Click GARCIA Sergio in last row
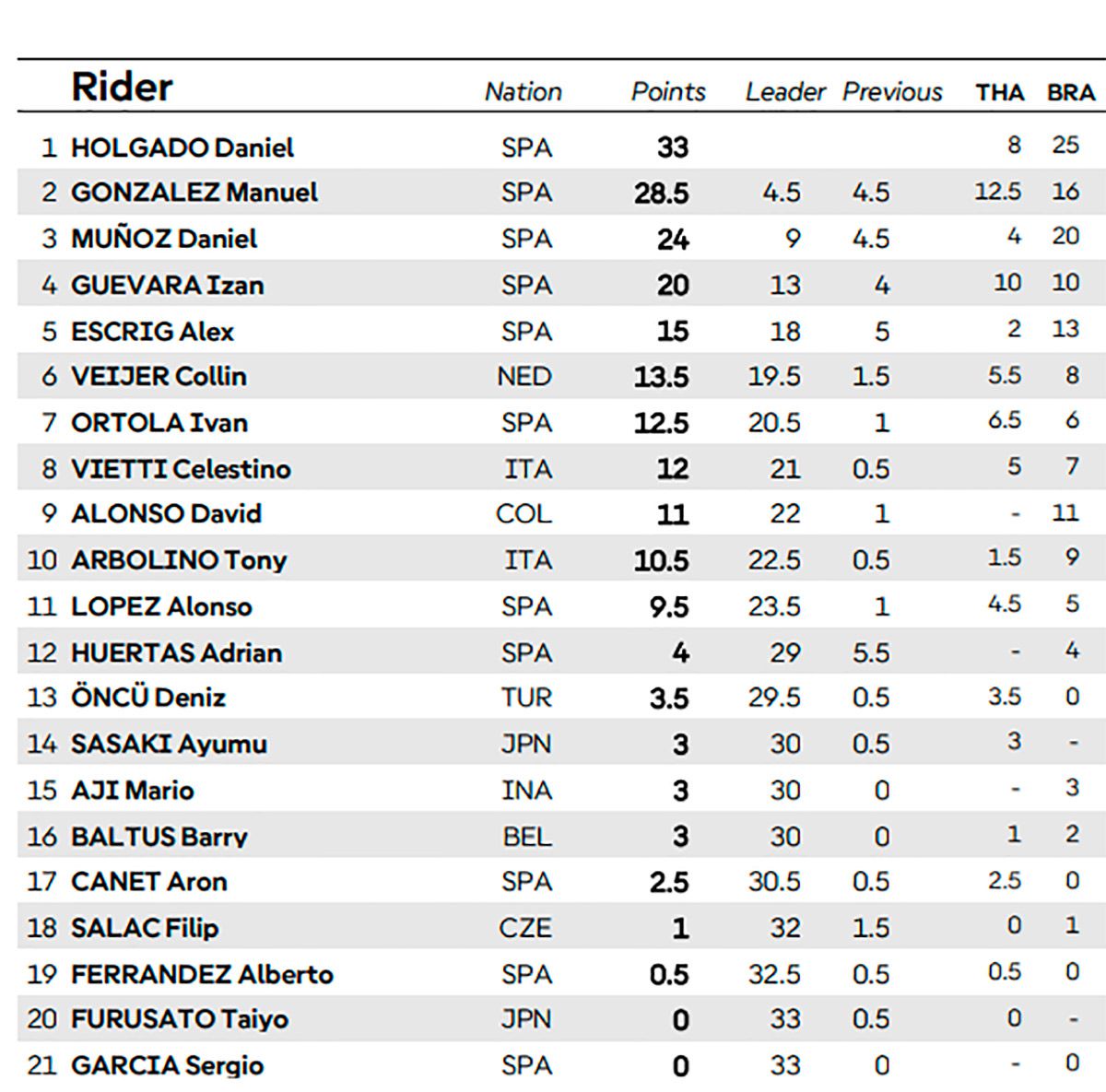Screen dimensions: 1106x1092 (168, 1065)
